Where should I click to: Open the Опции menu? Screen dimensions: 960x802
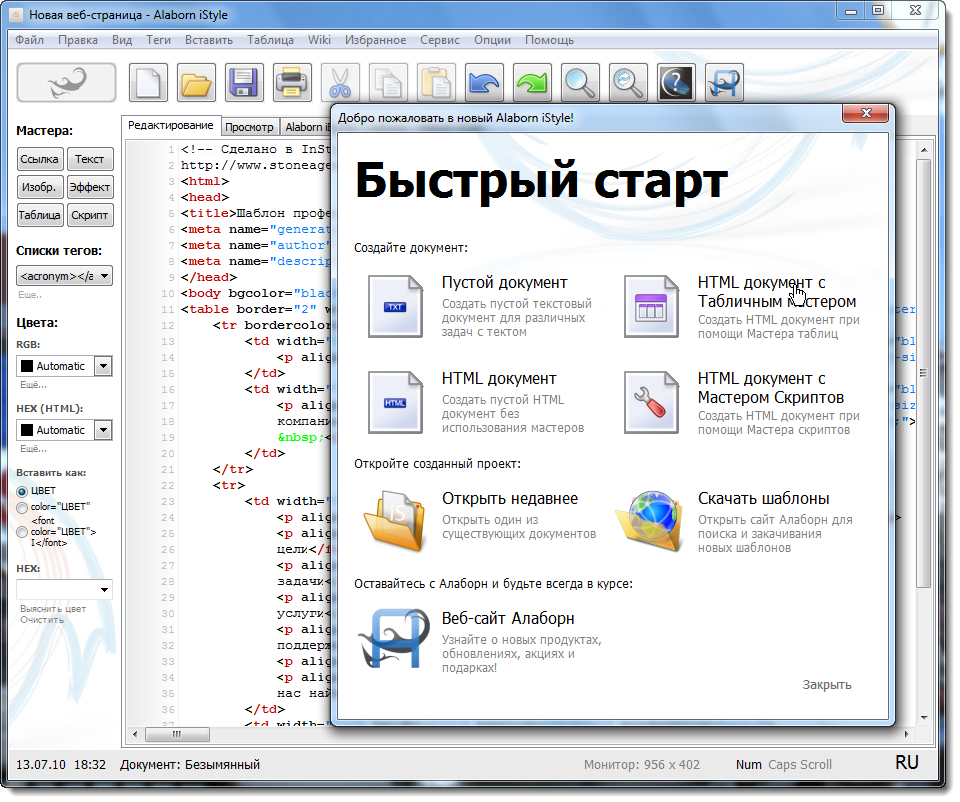pyautogui.click(x=492, y=40)
